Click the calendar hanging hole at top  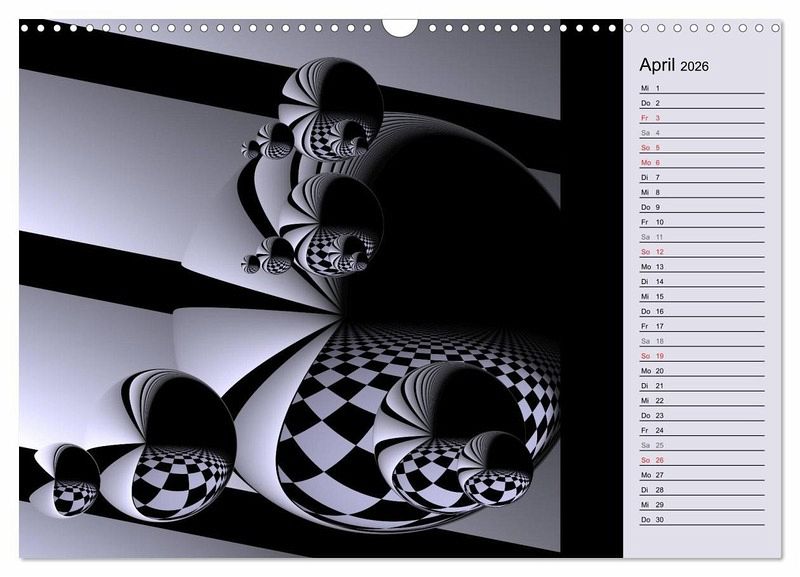(399, 26)
